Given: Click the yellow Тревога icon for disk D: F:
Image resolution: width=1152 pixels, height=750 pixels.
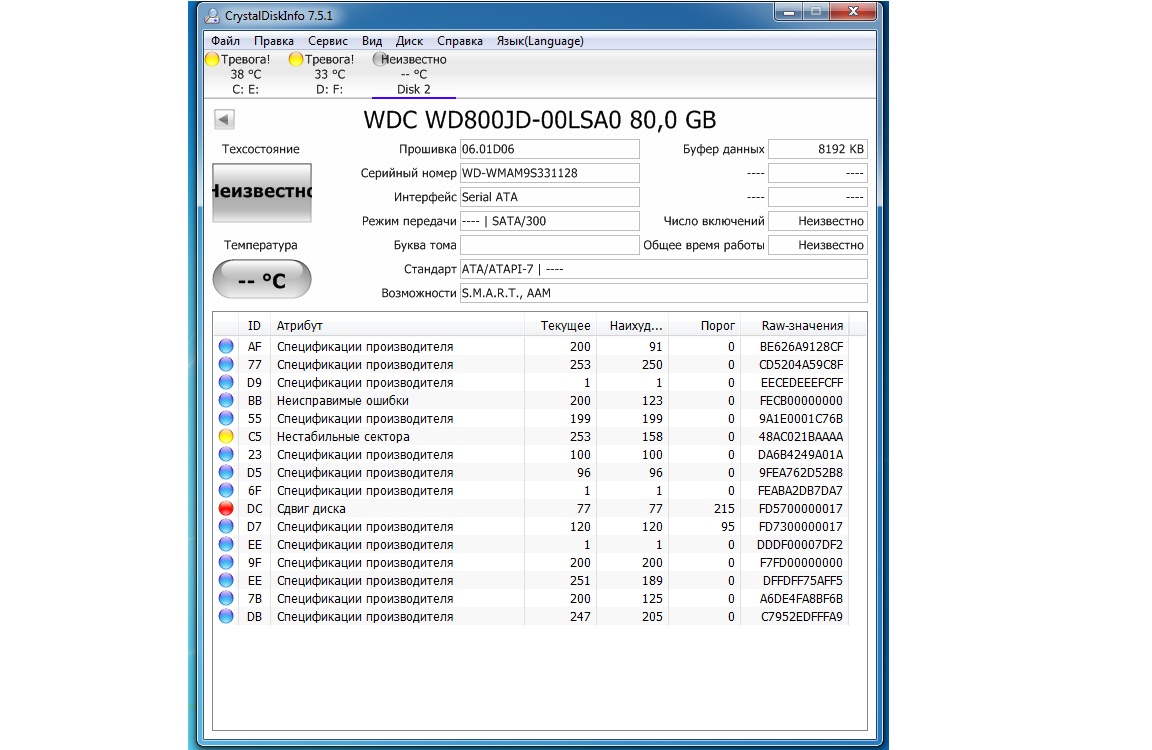Looking at the screenshot, I should (x=296, y=60).
